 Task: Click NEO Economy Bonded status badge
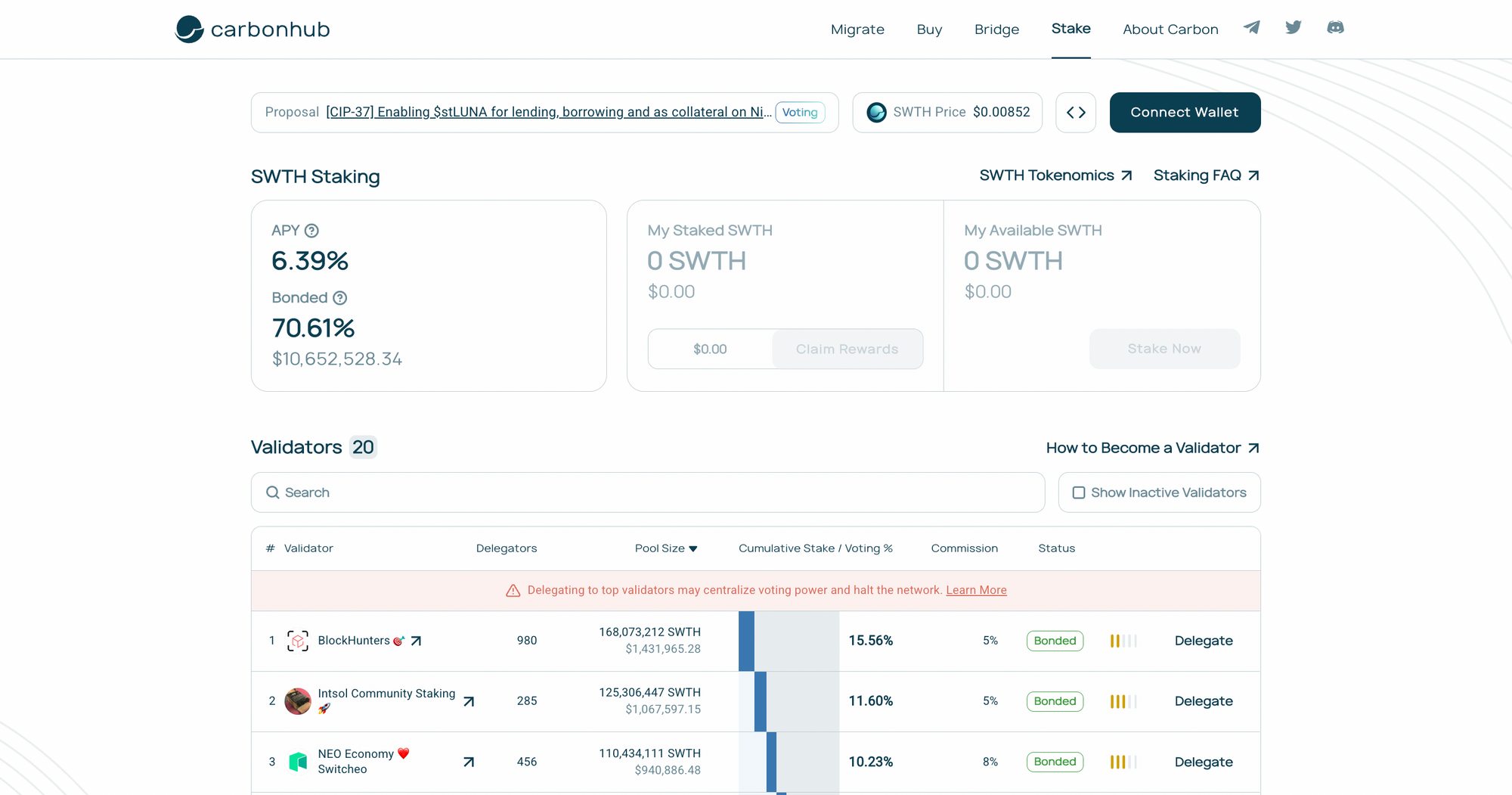pos(1055,762)
